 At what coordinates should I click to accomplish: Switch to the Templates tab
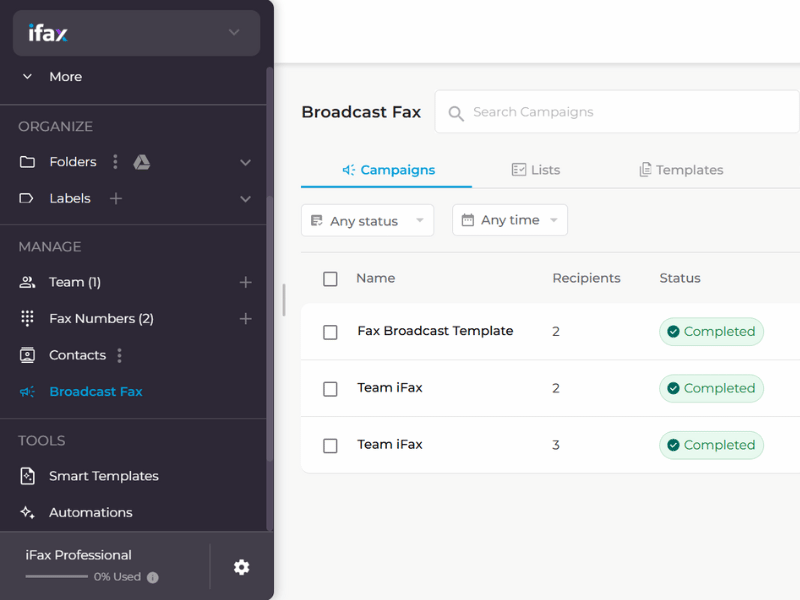tap(681, 170)
